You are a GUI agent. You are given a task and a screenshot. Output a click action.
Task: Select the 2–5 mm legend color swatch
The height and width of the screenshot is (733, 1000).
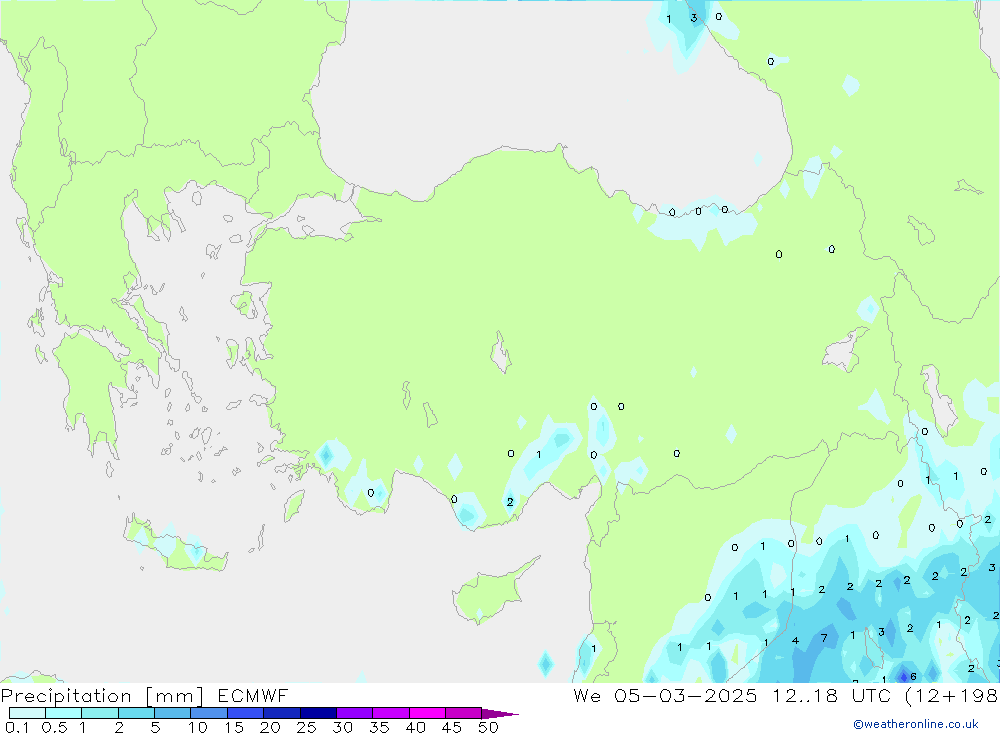[136, 713]
